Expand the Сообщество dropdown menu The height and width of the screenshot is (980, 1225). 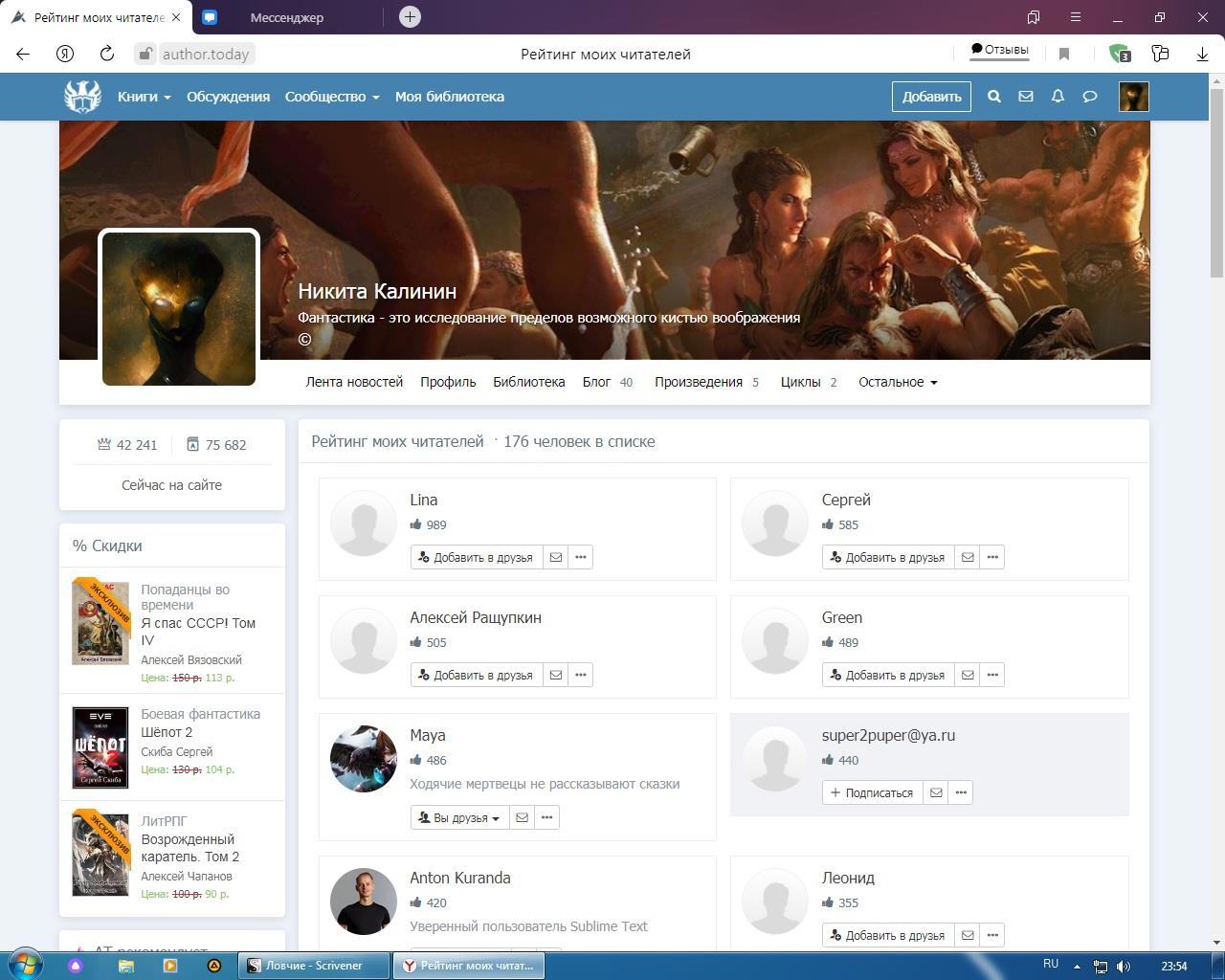pos(331,97)
